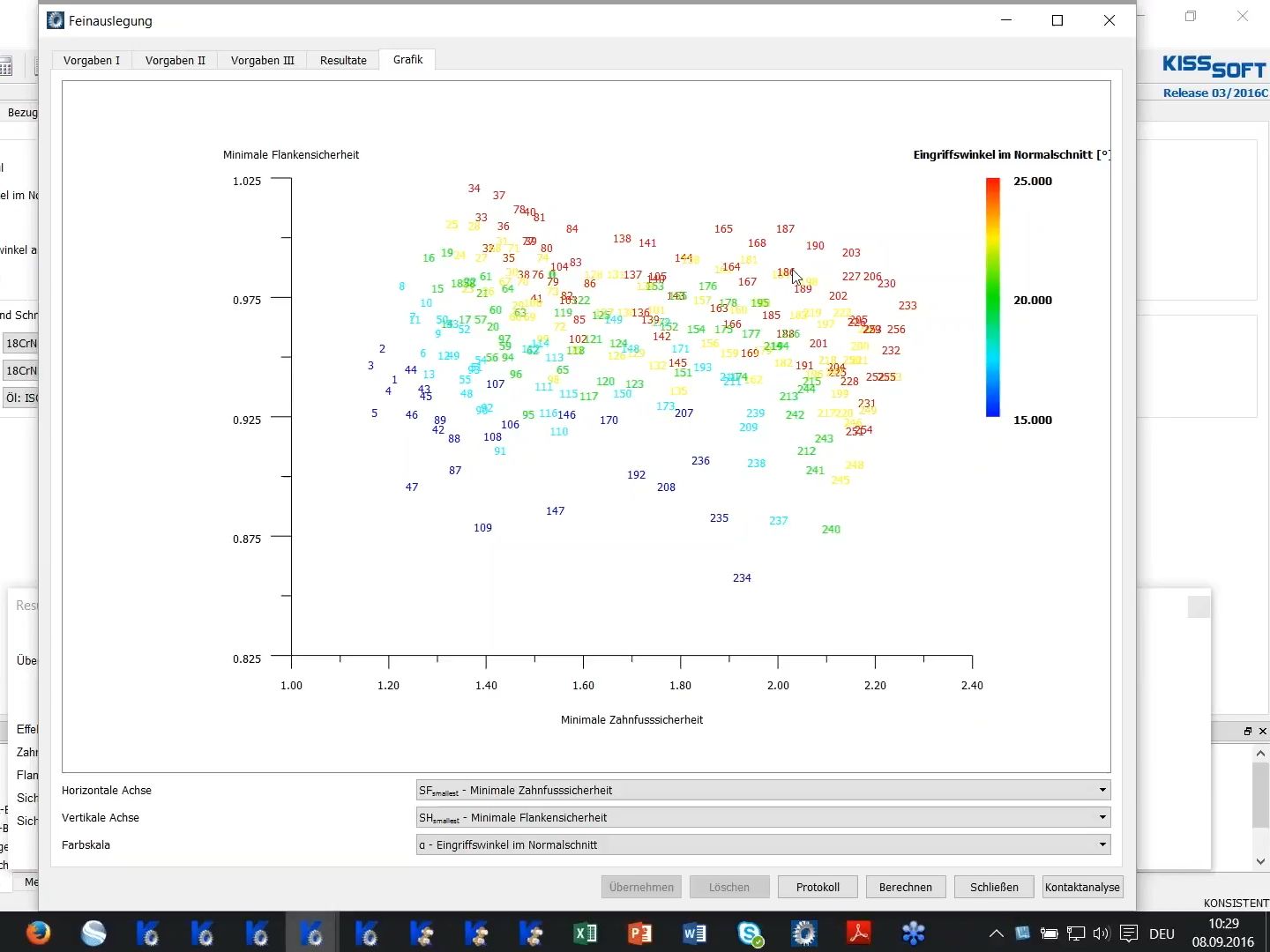Screen dimensions: 1270x952
Task: Select data point 192 in the plot
Action: pyautogui.click(x=636, y=475)
